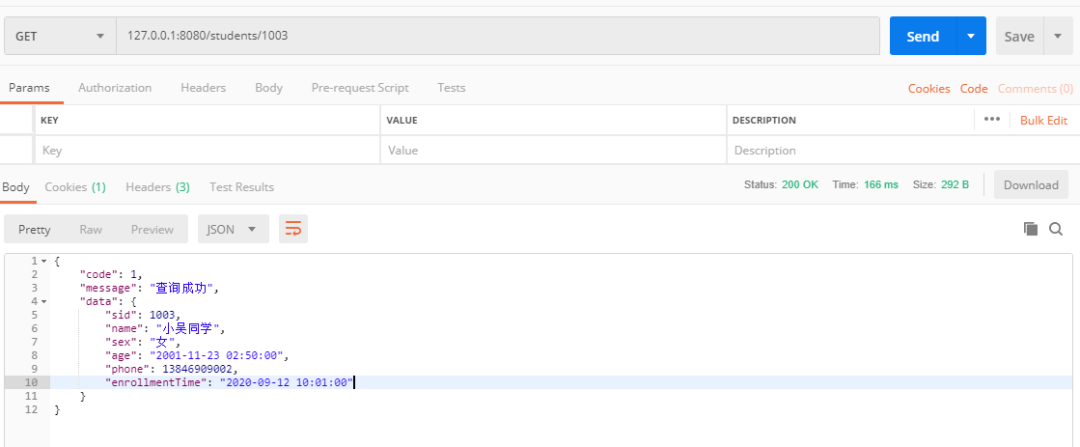Viewport: 1080px width, 447px height.
Task: Send the request
Action: 923,36
